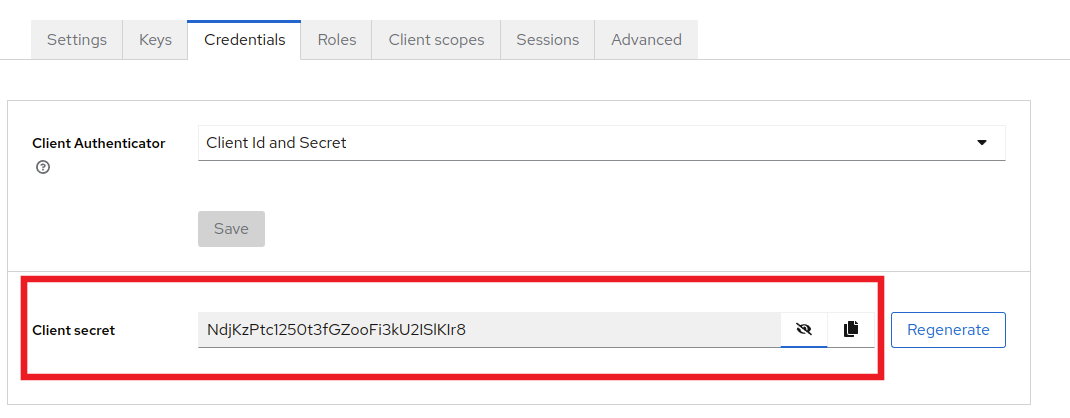
Task: Open the Client Id and Secret selector
Action: (x=601, y=143)
